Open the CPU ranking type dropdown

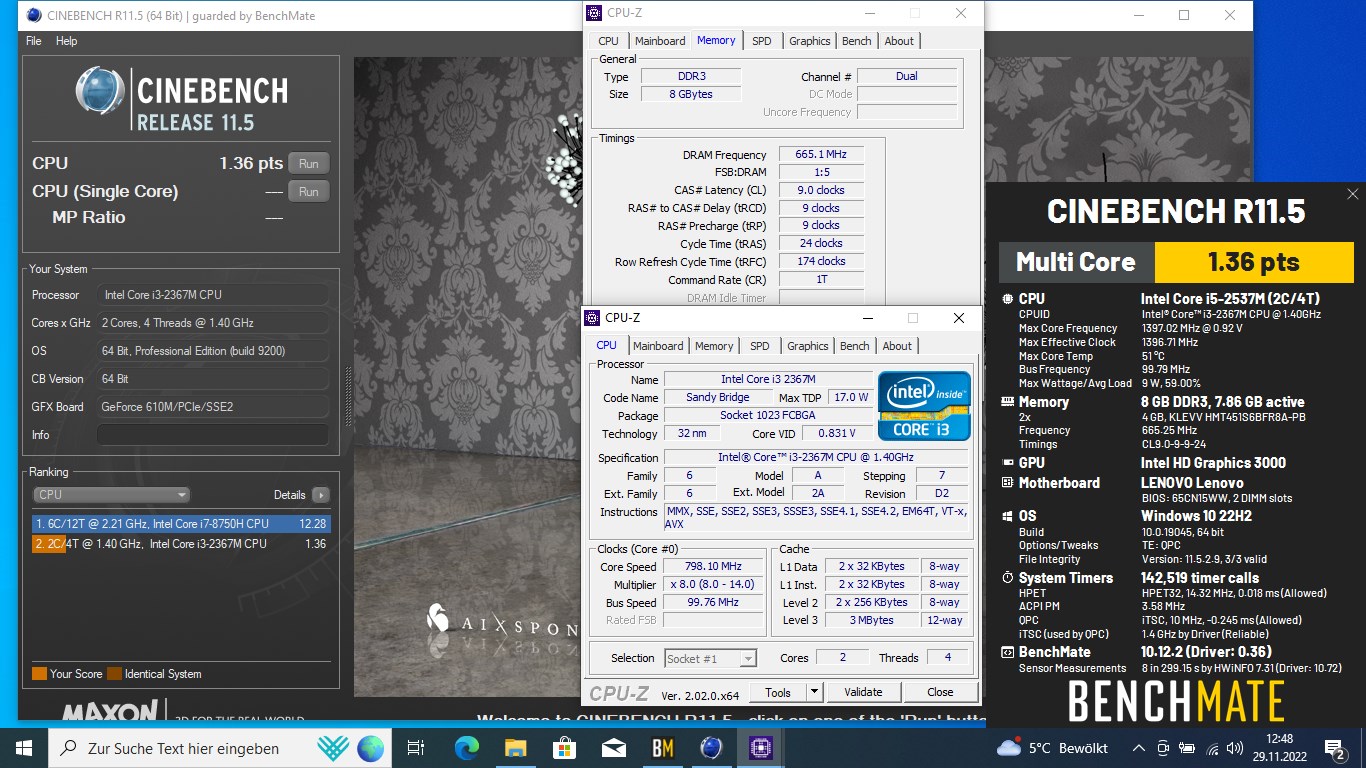point(112,495)
